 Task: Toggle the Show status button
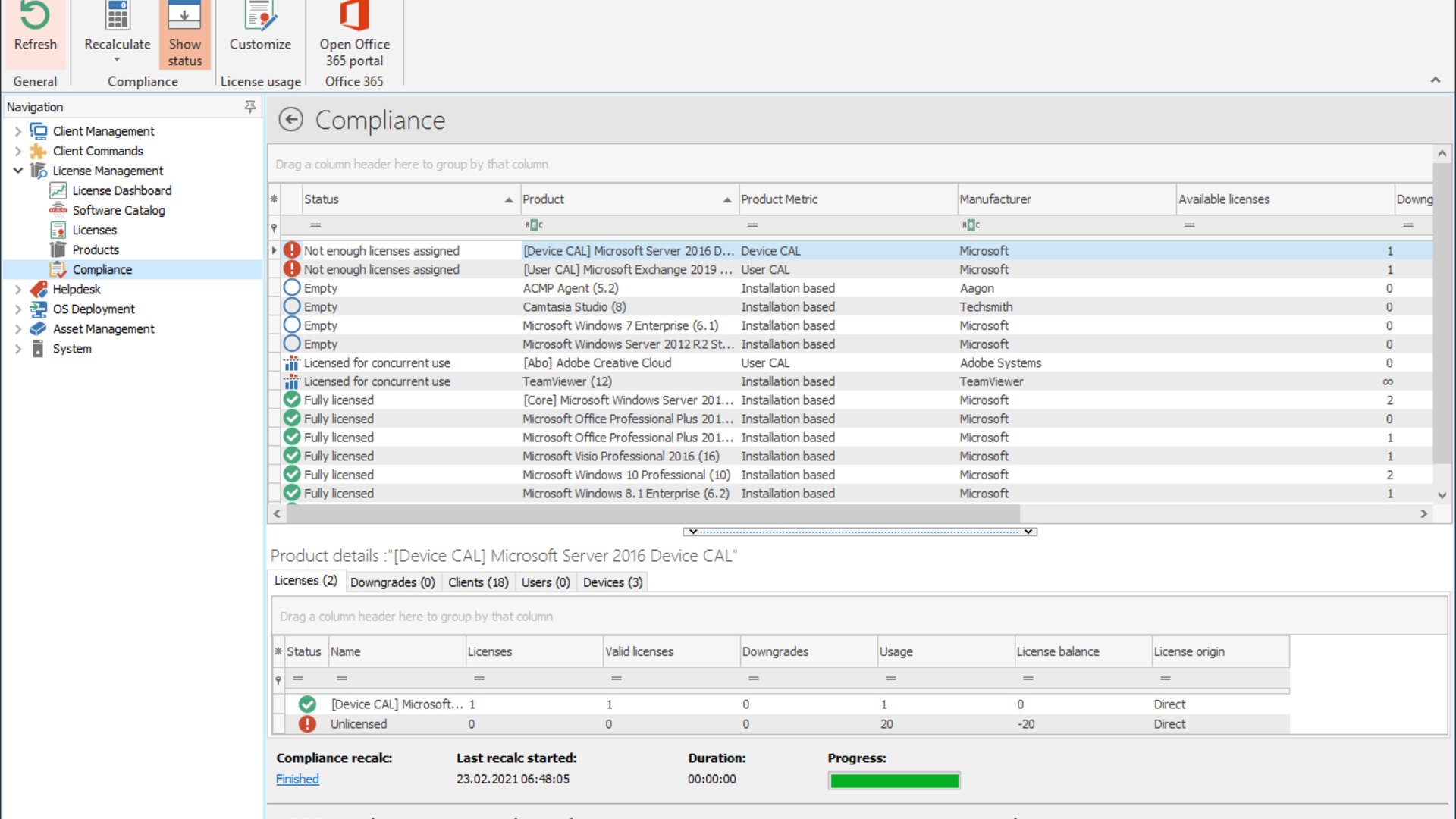pos(184,34)
